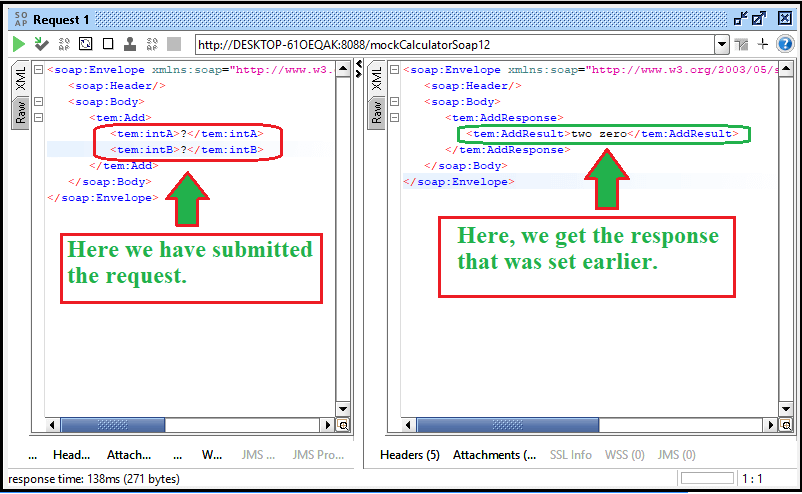This screenshot has height=494, width=802.
Task: Click the add-to-TestCase checkmark icon
Action: tap(41, 44)
